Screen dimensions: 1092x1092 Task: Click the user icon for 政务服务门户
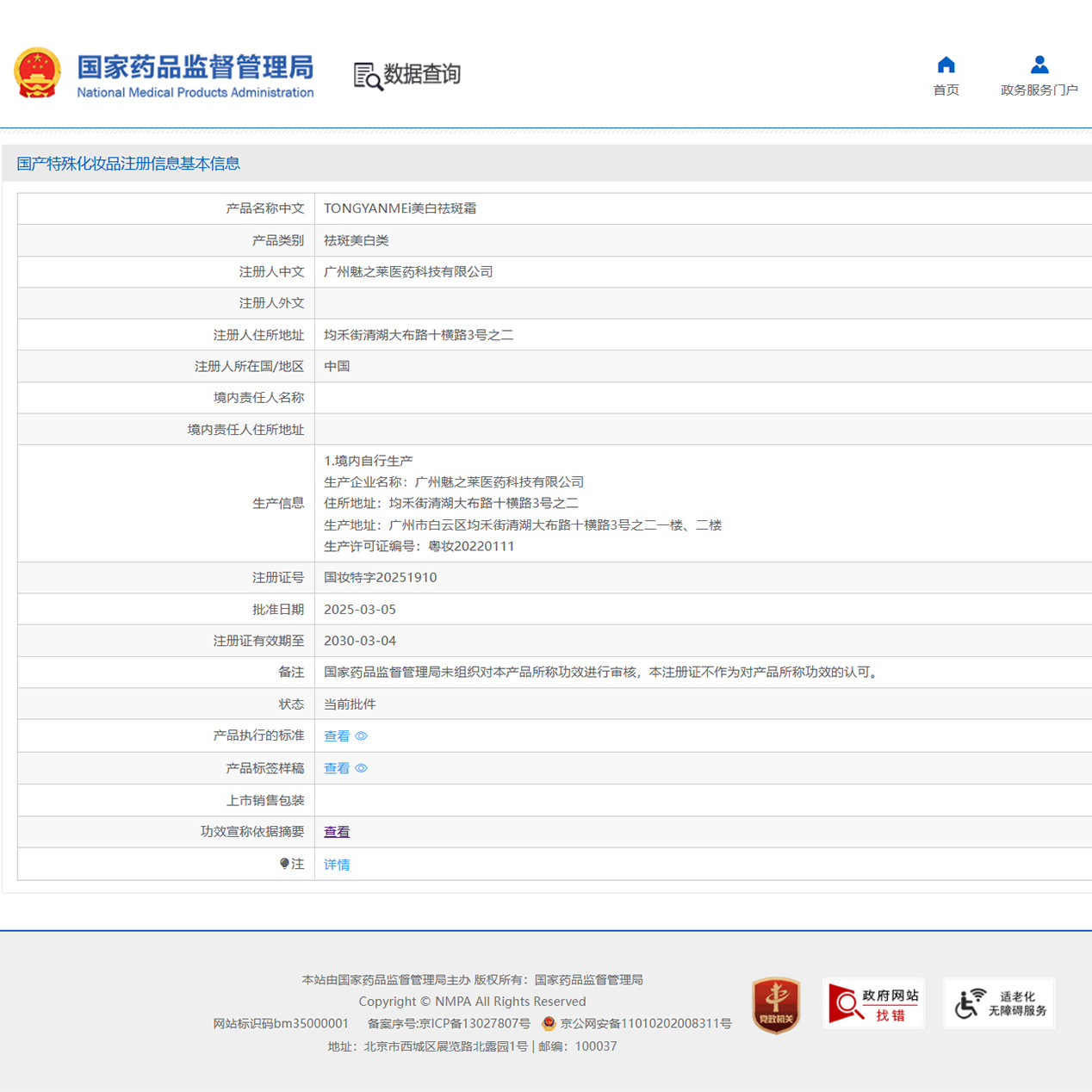coord(1039,65)
